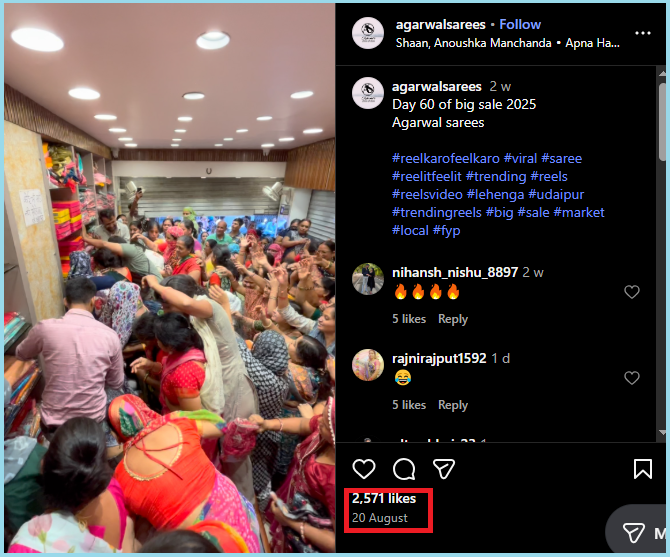Open rajnirajput1592's profile avatar
This screenshot has height=557, width=670.
point(367,365)
